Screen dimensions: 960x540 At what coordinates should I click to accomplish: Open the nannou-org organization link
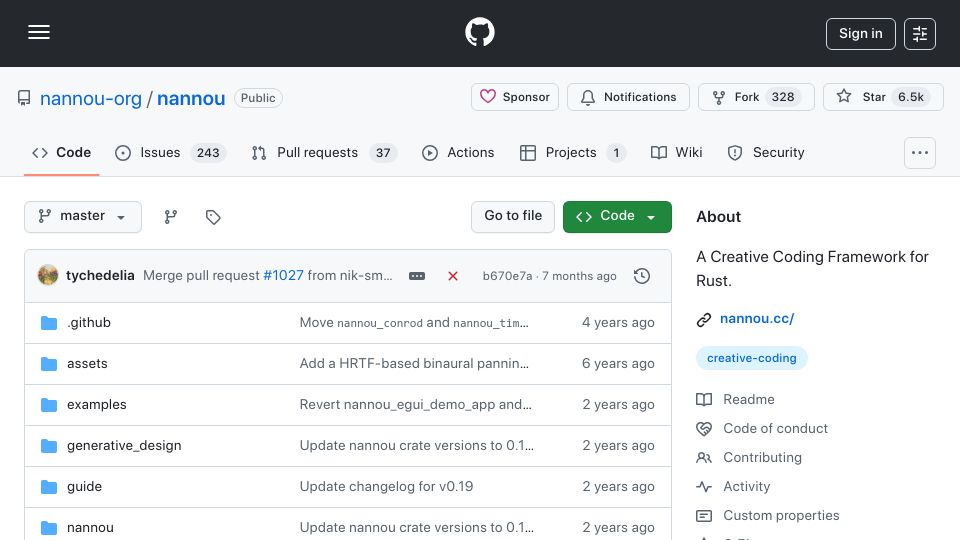[91, 98]
